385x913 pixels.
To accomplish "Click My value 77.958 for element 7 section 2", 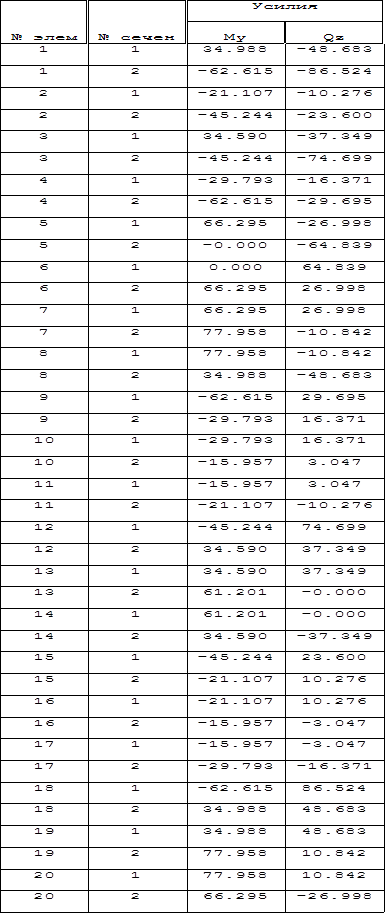I will [235, 332].
